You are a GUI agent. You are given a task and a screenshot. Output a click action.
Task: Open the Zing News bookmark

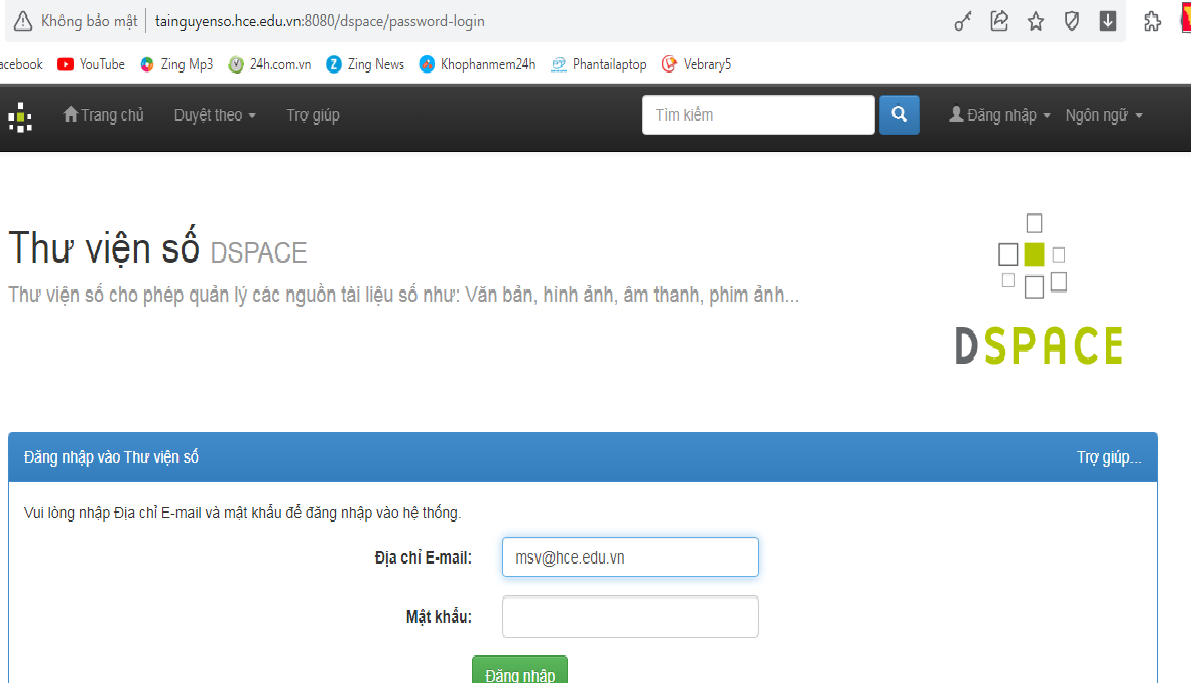[x=365, y=65]
